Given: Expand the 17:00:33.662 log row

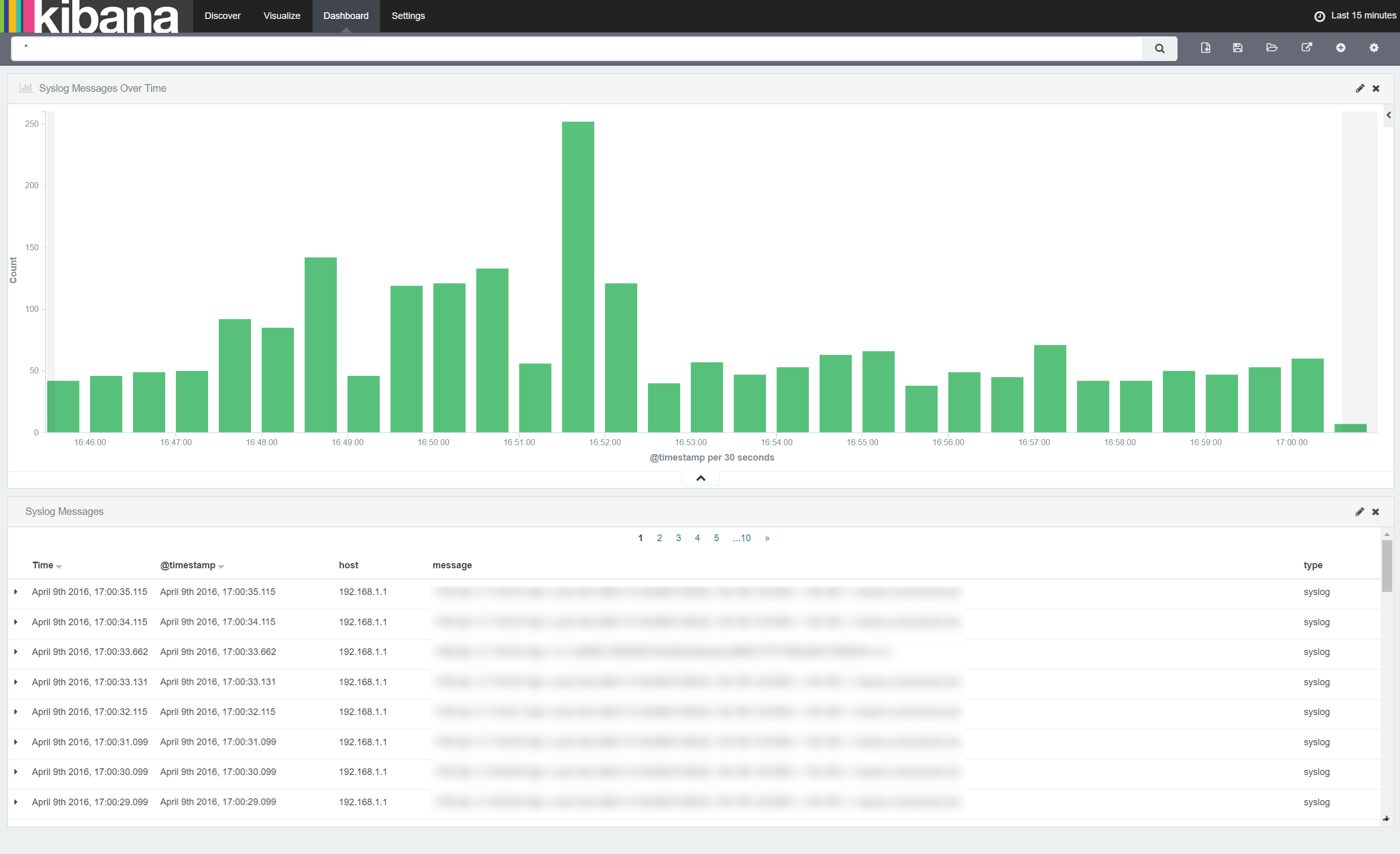Looking at the screenshot, I should point(16,651).
